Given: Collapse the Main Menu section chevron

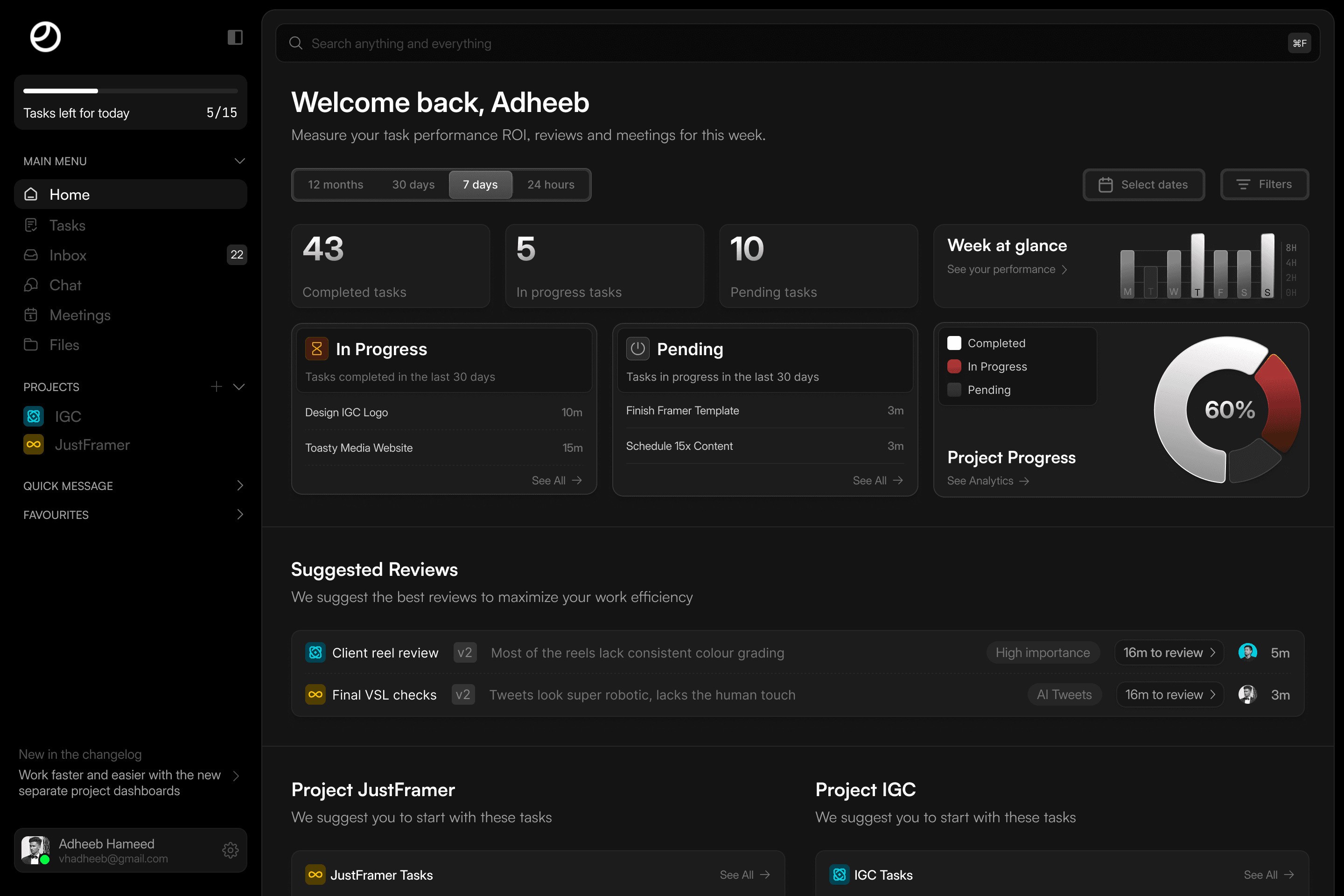Looking at the screenshot, I should click(x=239, y=161).
